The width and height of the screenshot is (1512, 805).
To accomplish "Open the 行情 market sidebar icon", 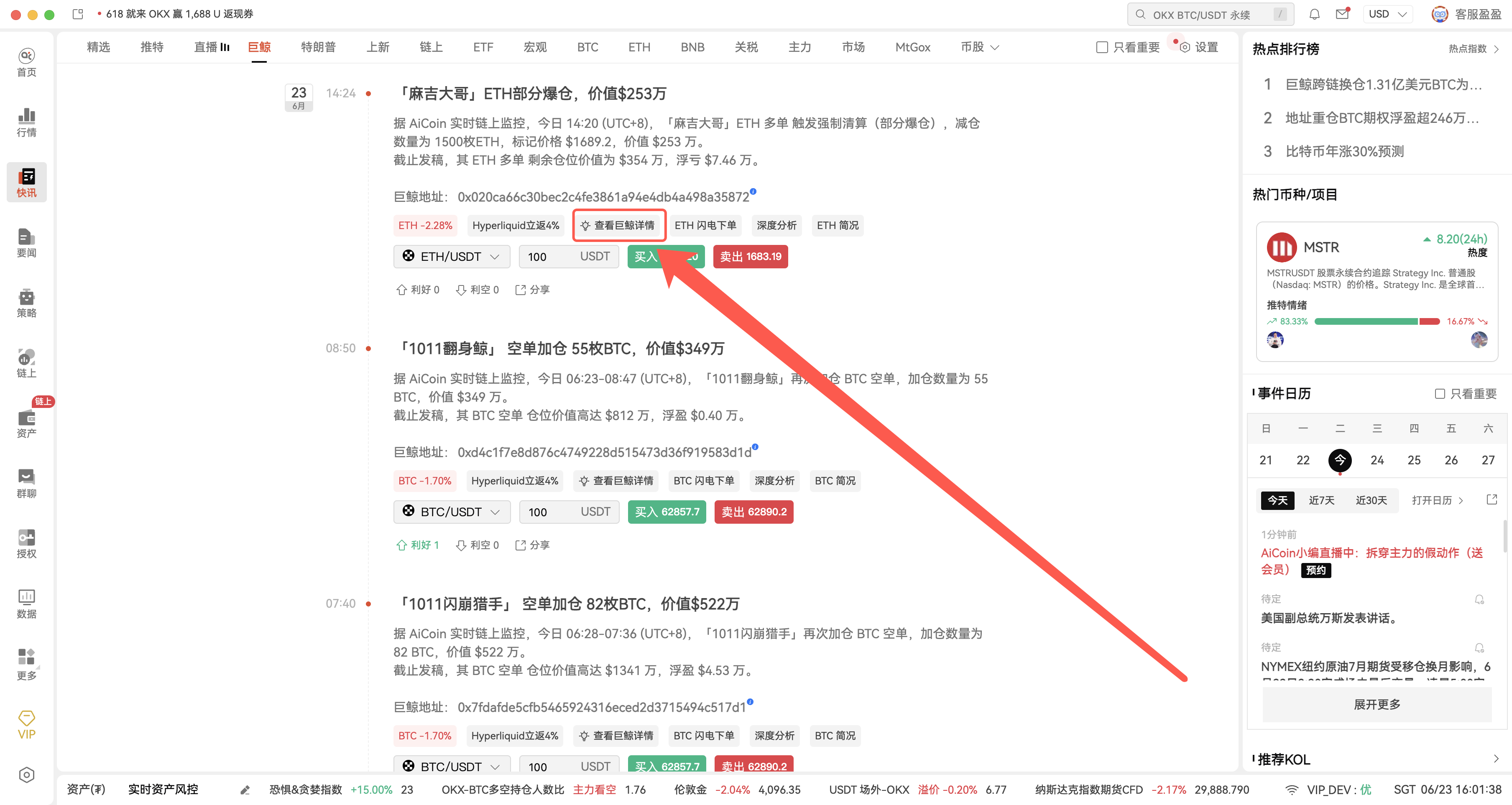I will coord(26,122).
